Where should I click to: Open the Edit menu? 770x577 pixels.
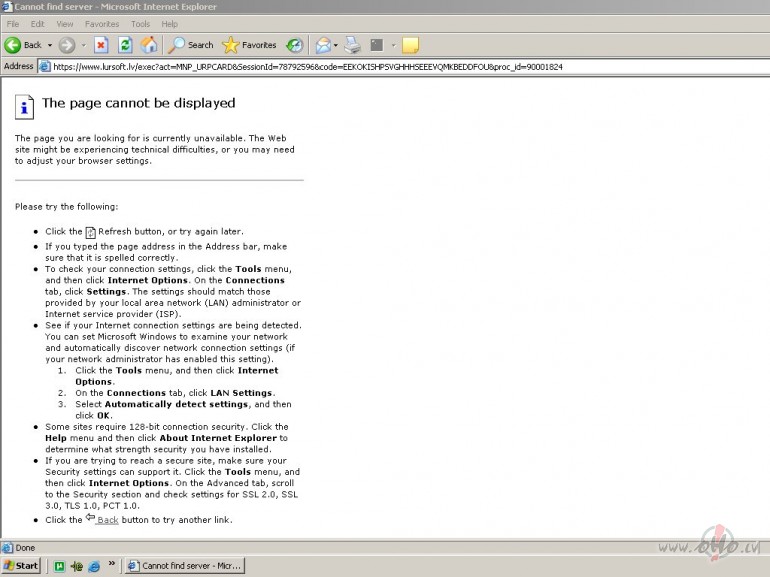pos(37,24)
